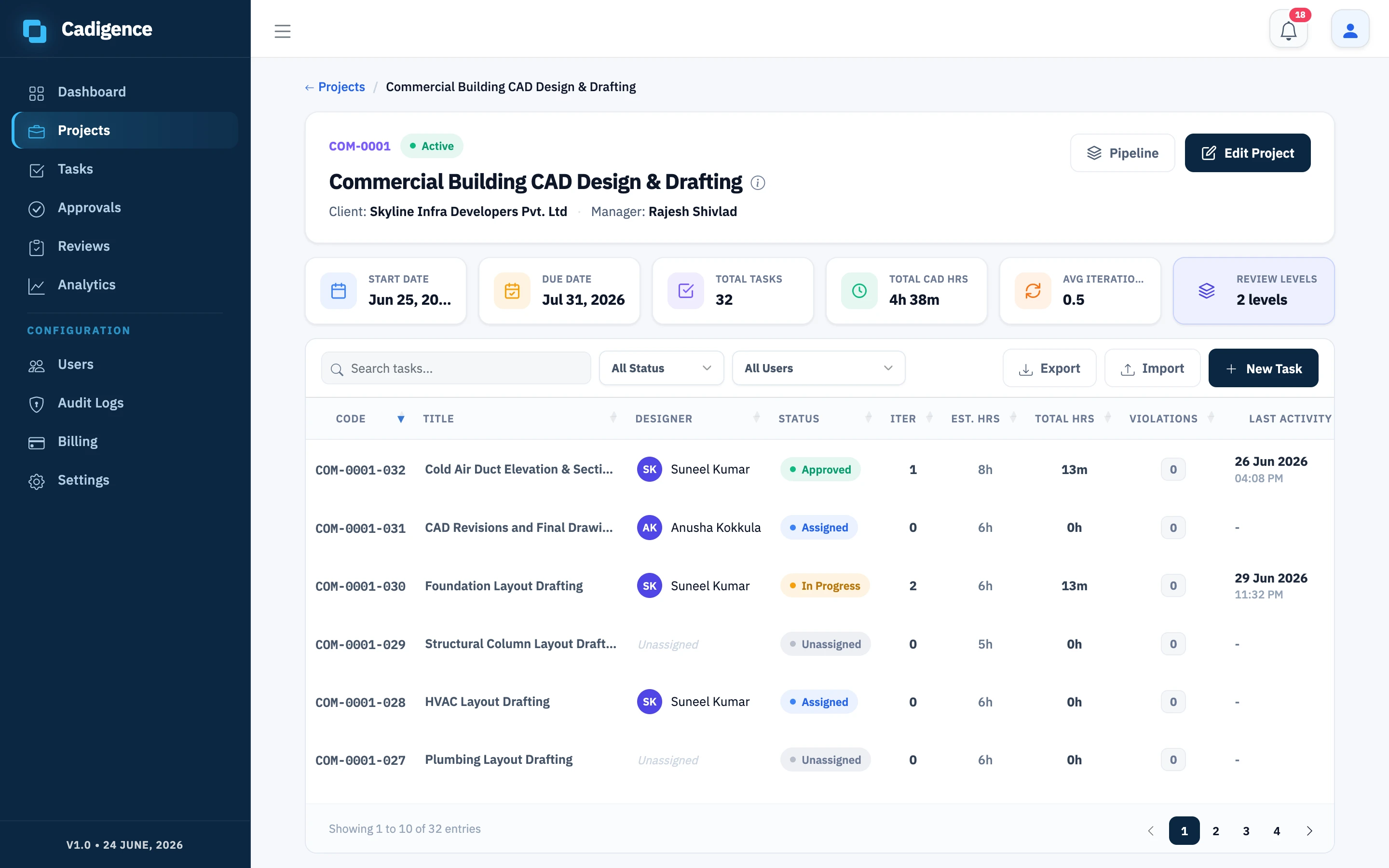Sort by Est. Hrs column

tap(984, 419)
